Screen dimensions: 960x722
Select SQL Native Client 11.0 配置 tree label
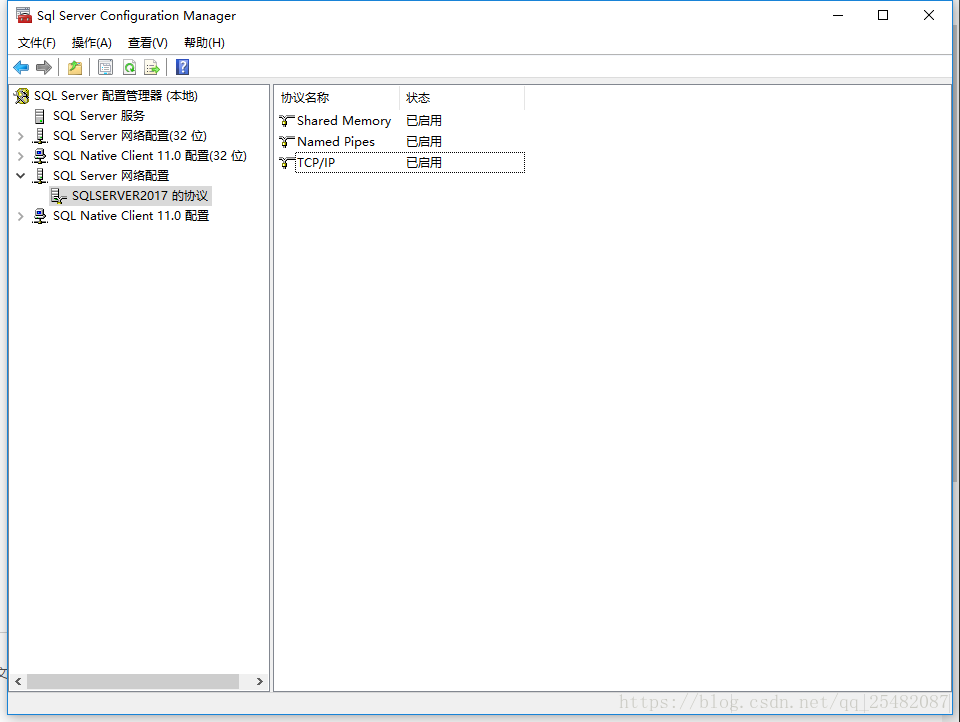coord(131,216)
